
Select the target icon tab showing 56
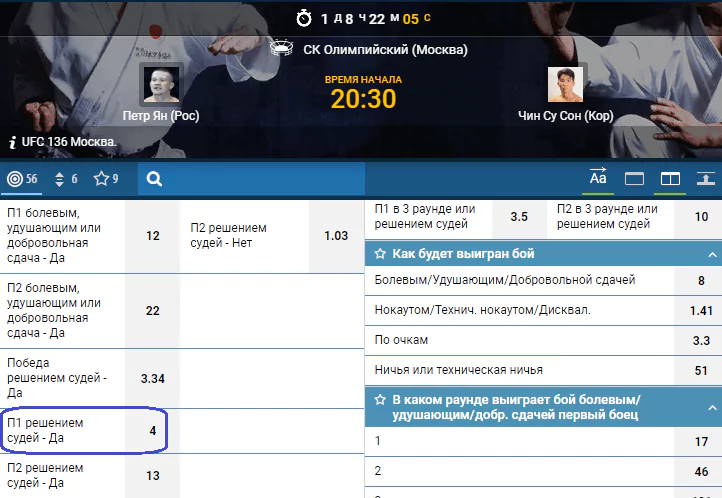(22, 179)
